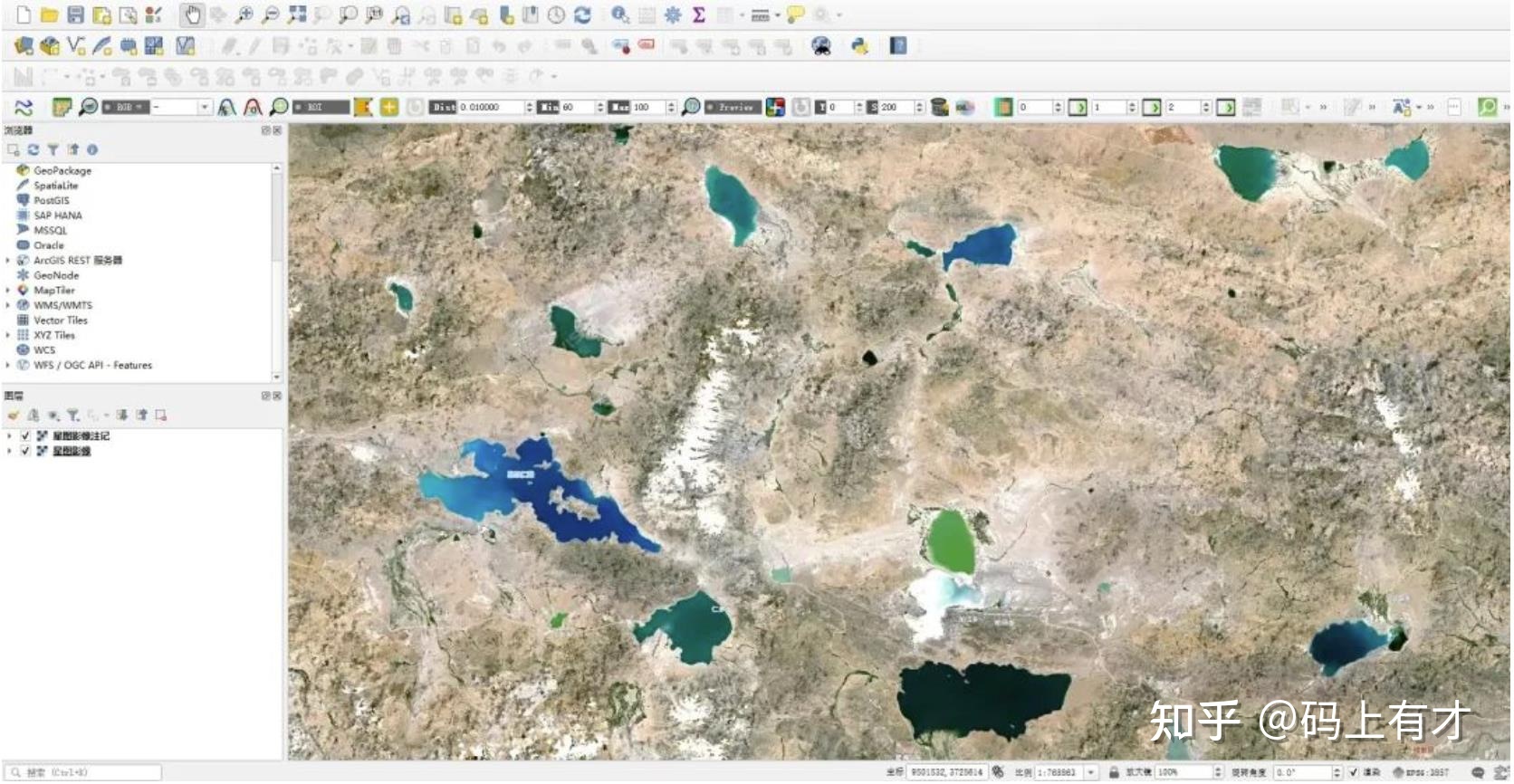Click the New Shapefile Layer icon

click(77, 45)
